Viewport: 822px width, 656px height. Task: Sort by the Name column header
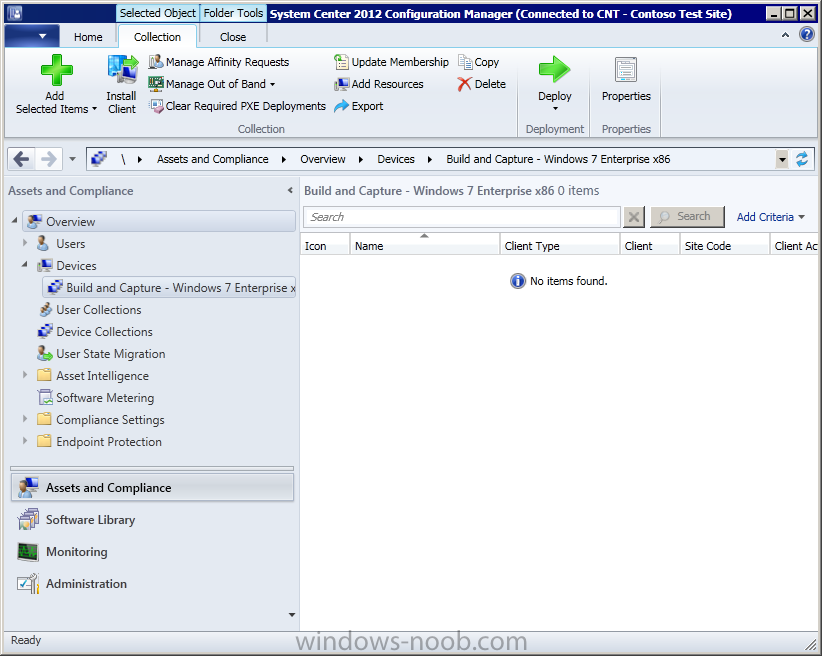click(425, 245)
